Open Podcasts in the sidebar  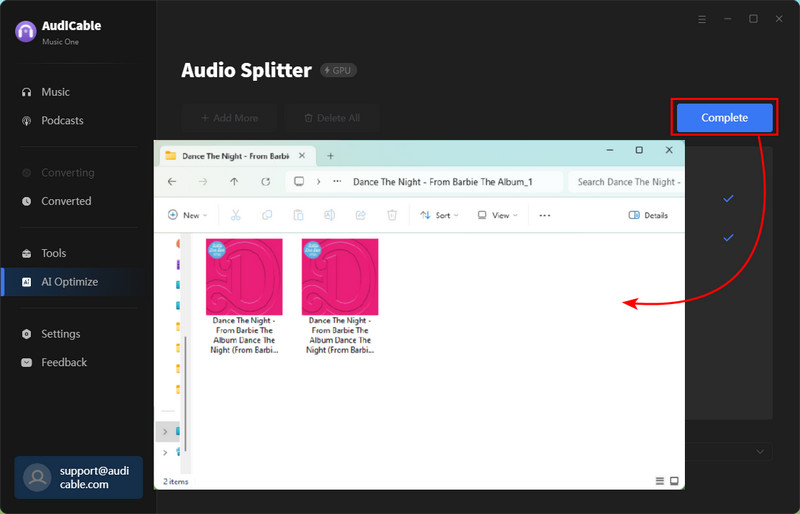pyautogui.click(x=62, y=120)
